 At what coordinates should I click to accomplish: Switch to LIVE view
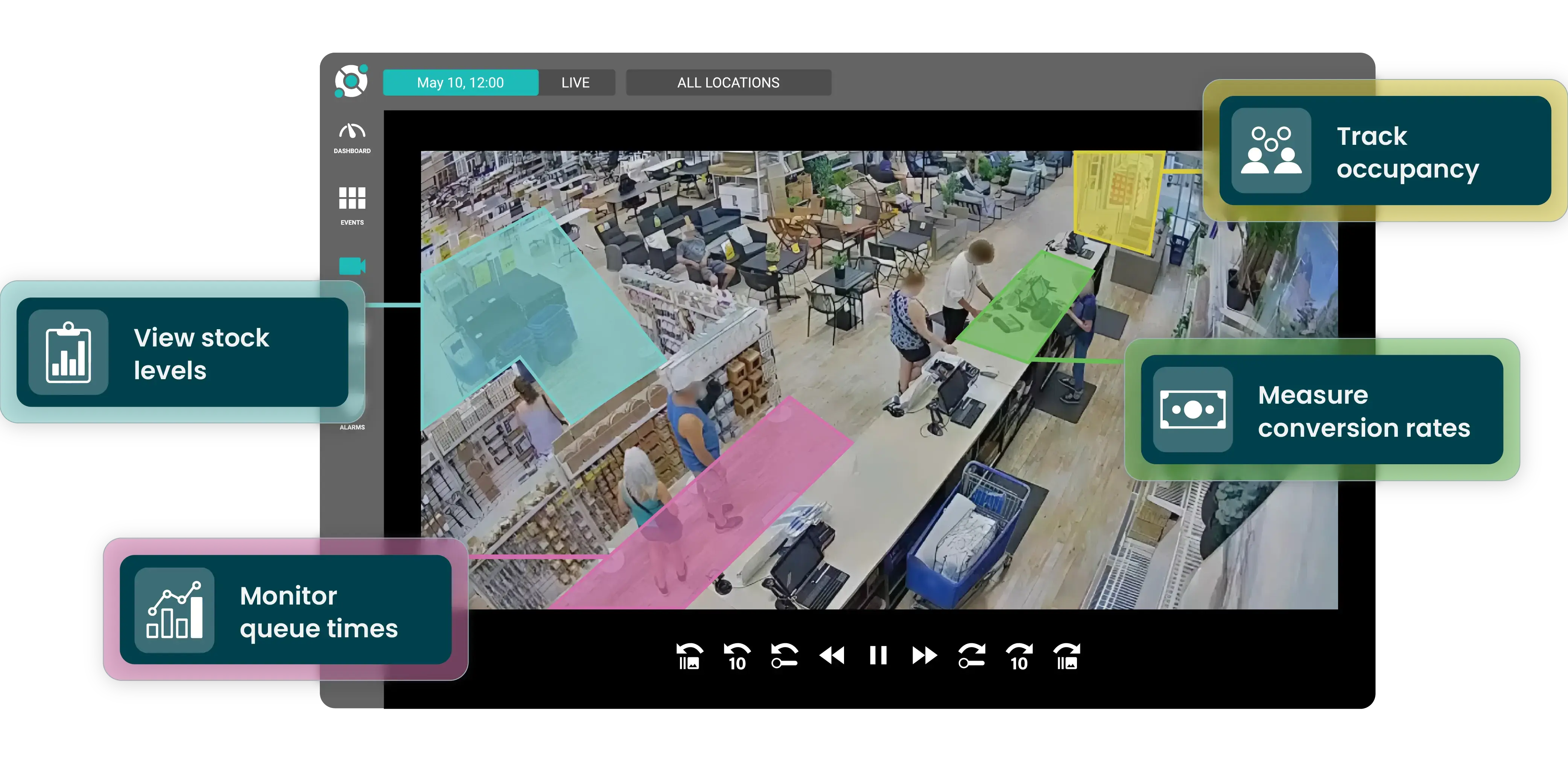tap(576, 82)
